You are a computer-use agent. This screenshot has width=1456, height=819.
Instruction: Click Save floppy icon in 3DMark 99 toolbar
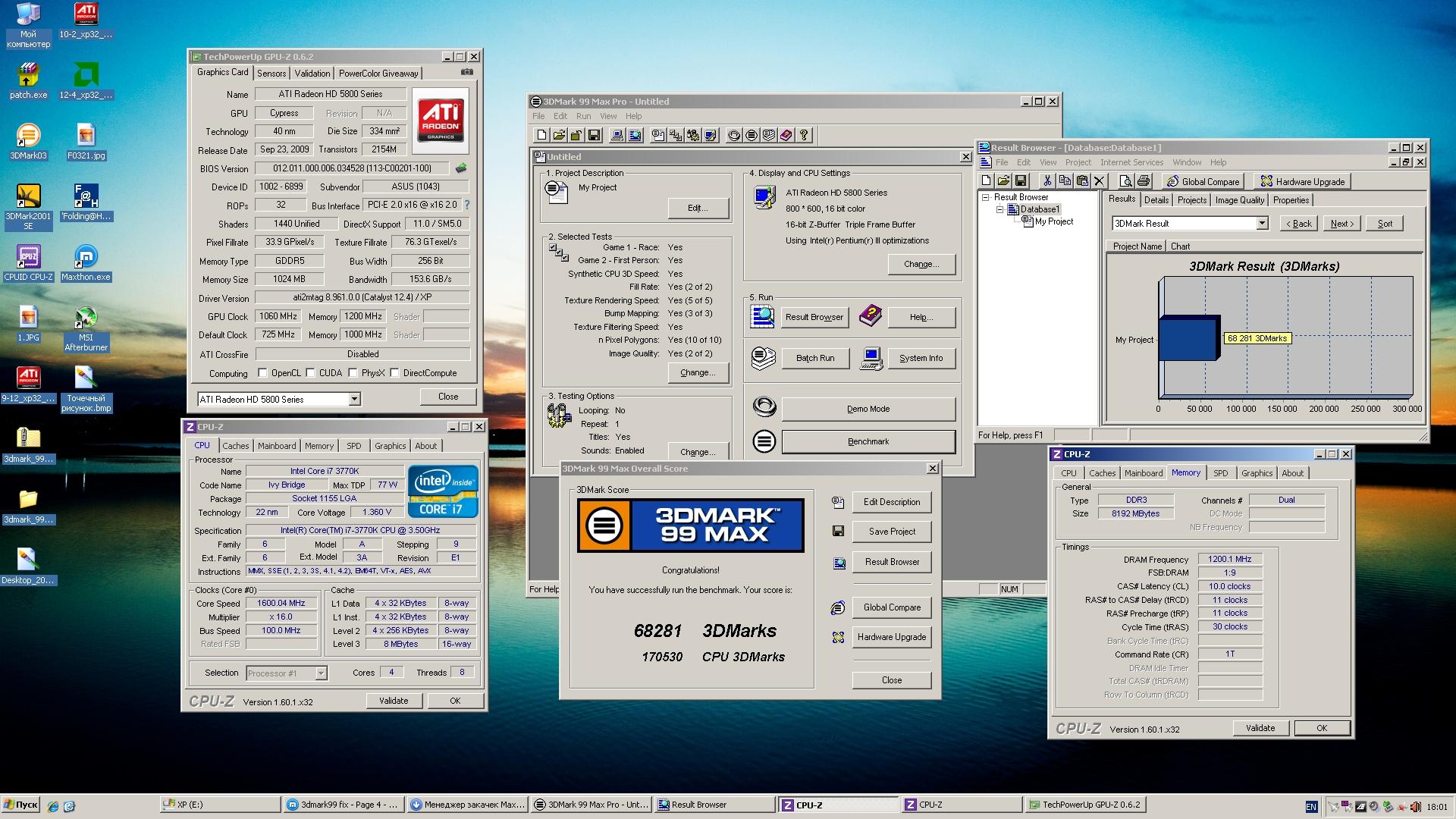594,135
